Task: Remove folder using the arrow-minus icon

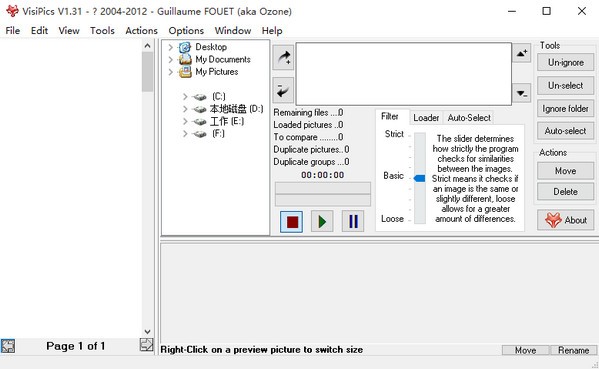Action: point(283,90)
